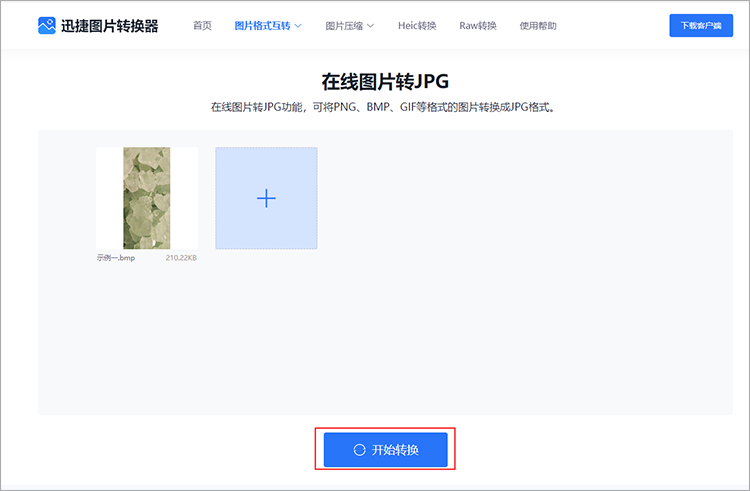Viewport: 750px width, 491px height.
Task: Expand the 图片格式互转 dropdown chevron
Action: click(x=298, y=26)
